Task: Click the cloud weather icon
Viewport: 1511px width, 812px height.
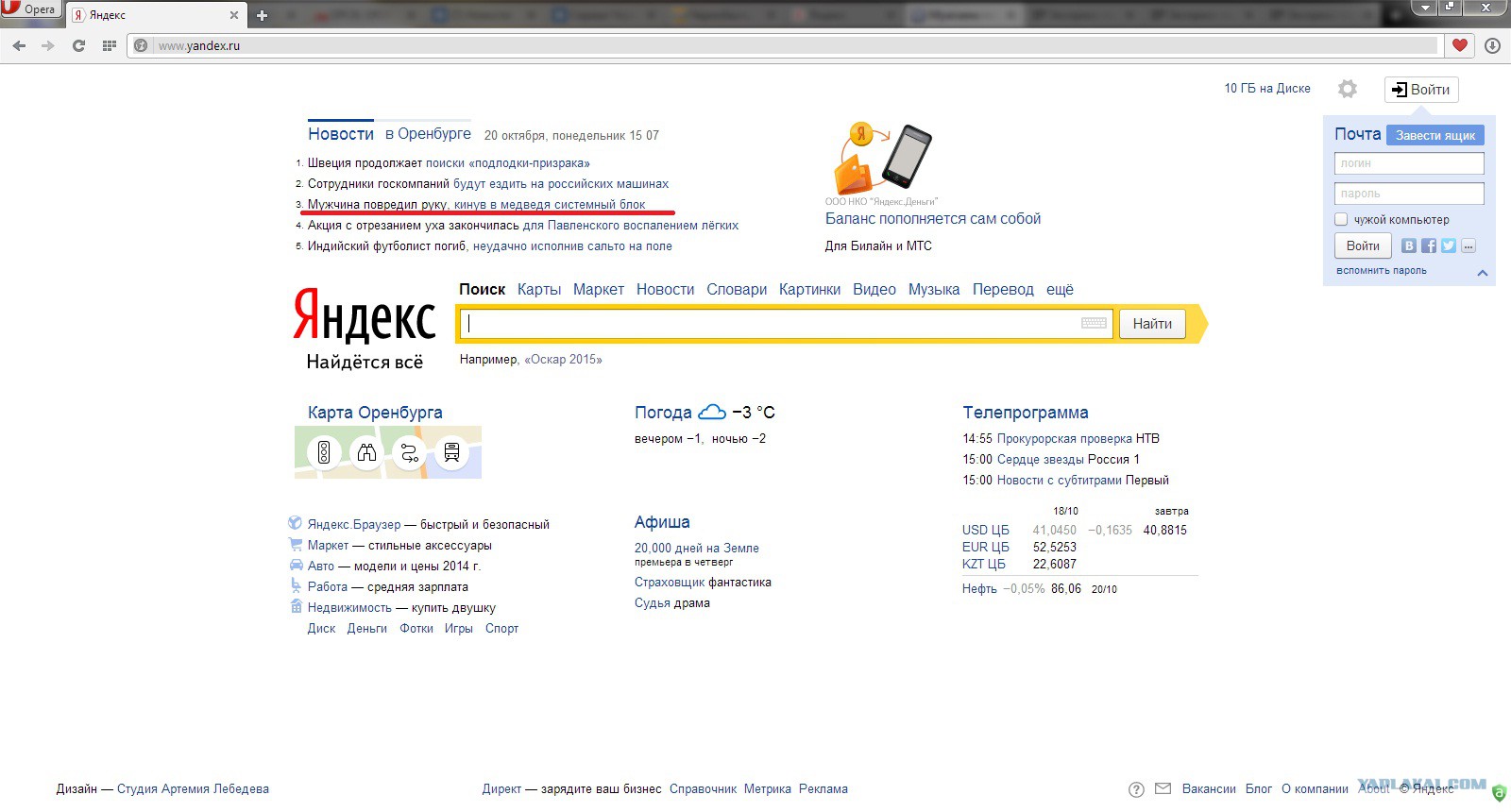Action: coord(712,412)
